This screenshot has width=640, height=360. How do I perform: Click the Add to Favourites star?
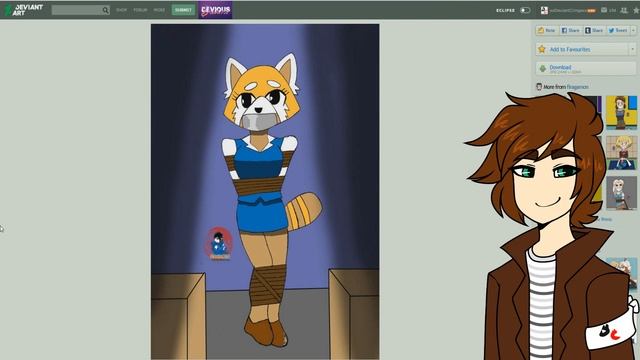coord(542,49)
